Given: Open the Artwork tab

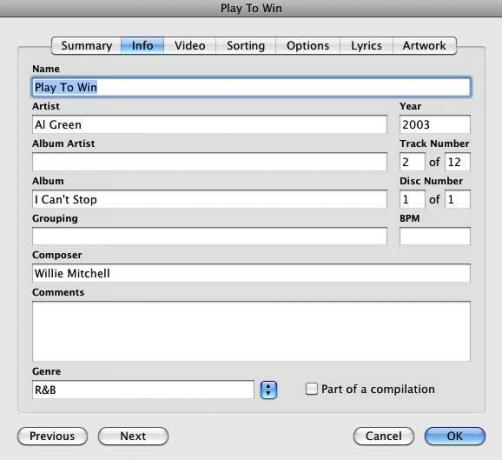Looking at the screenshot, I should coord(424,46).
